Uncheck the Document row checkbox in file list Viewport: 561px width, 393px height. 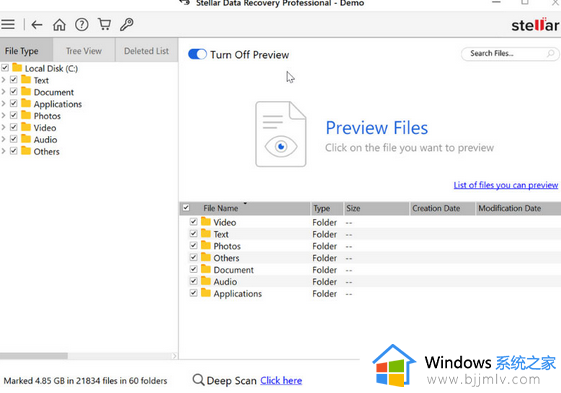tap(194, 269)
